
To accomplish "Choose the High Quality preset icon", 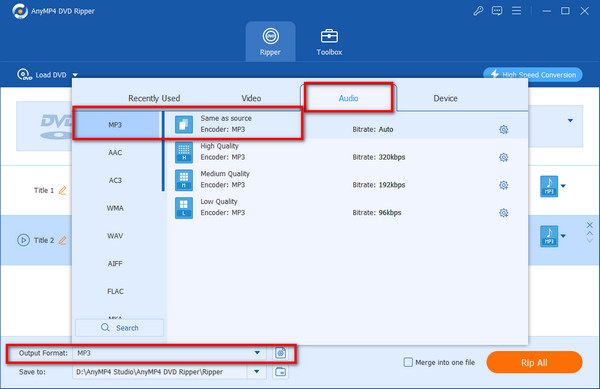I will click(184, 152).
